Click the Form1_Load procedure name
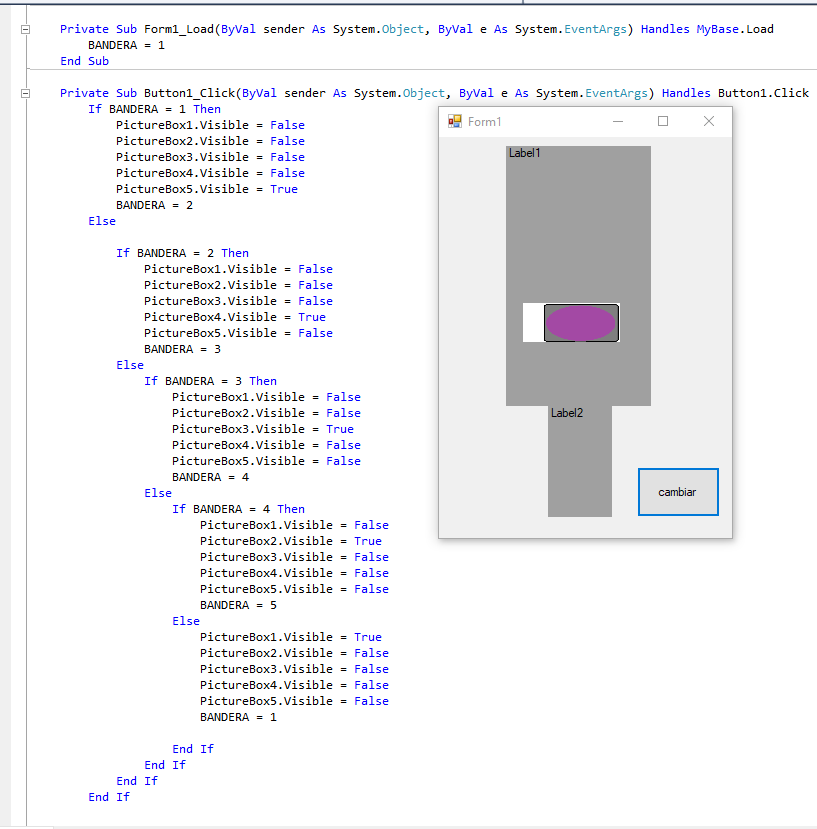 pos(179,29)
